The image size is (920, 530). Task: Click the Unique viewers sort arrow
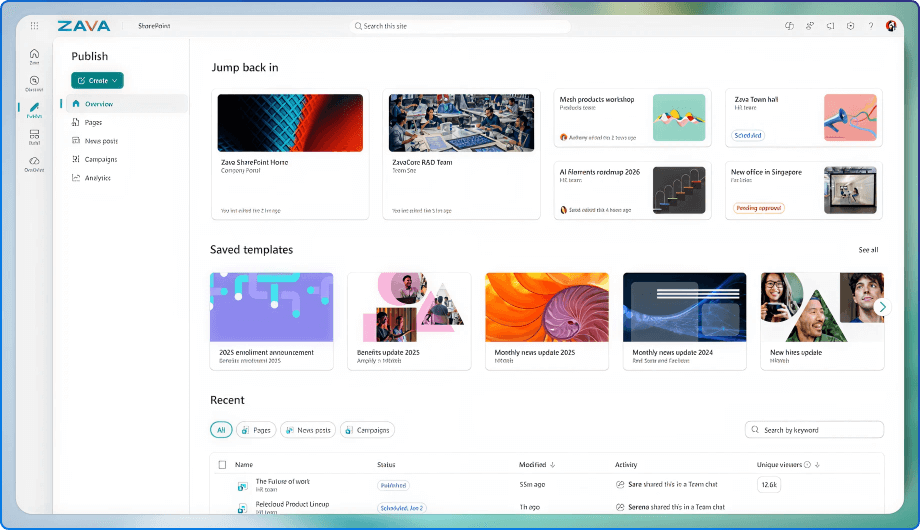tap(817, 464)
